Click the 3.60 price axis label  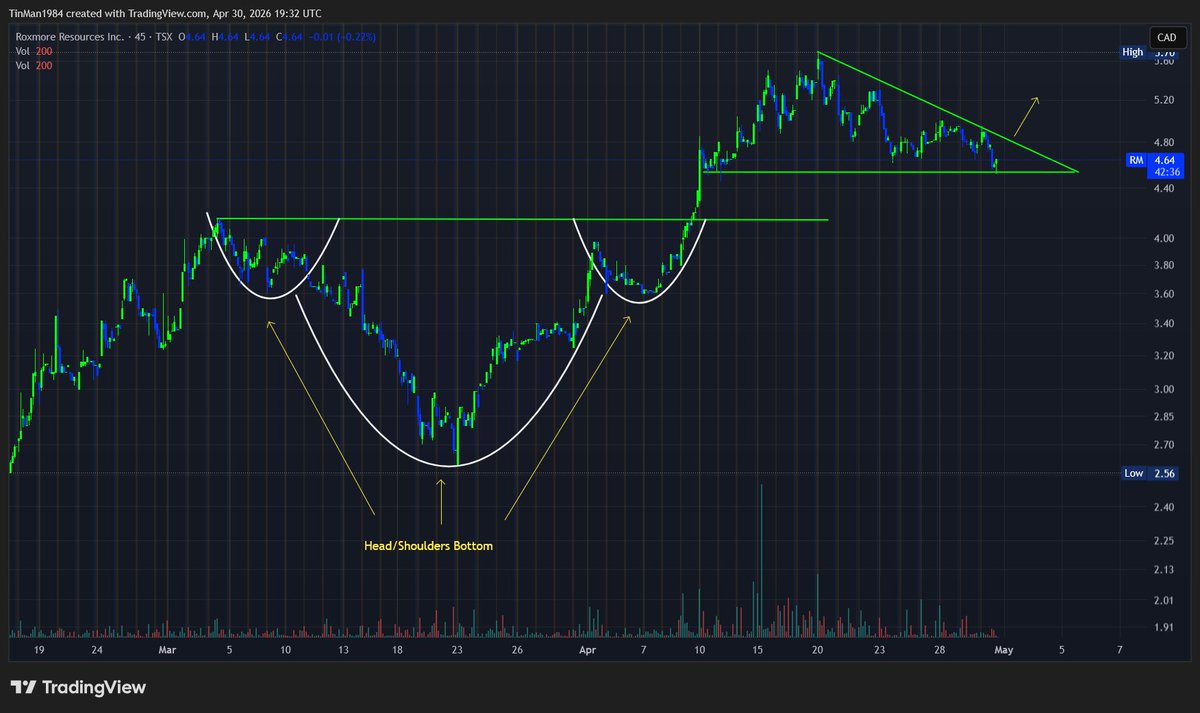[x=1165, y=294]
